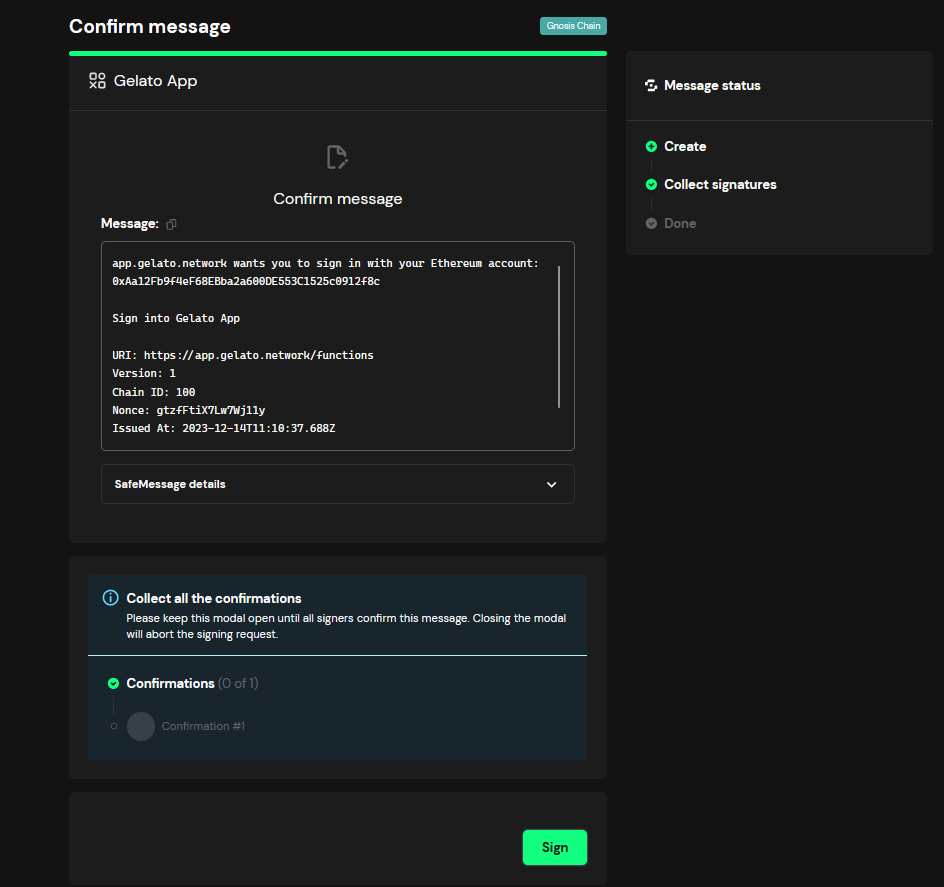Click the info icon next to Collect all the confirmations
Screen dimensions: 944x887
111,597
